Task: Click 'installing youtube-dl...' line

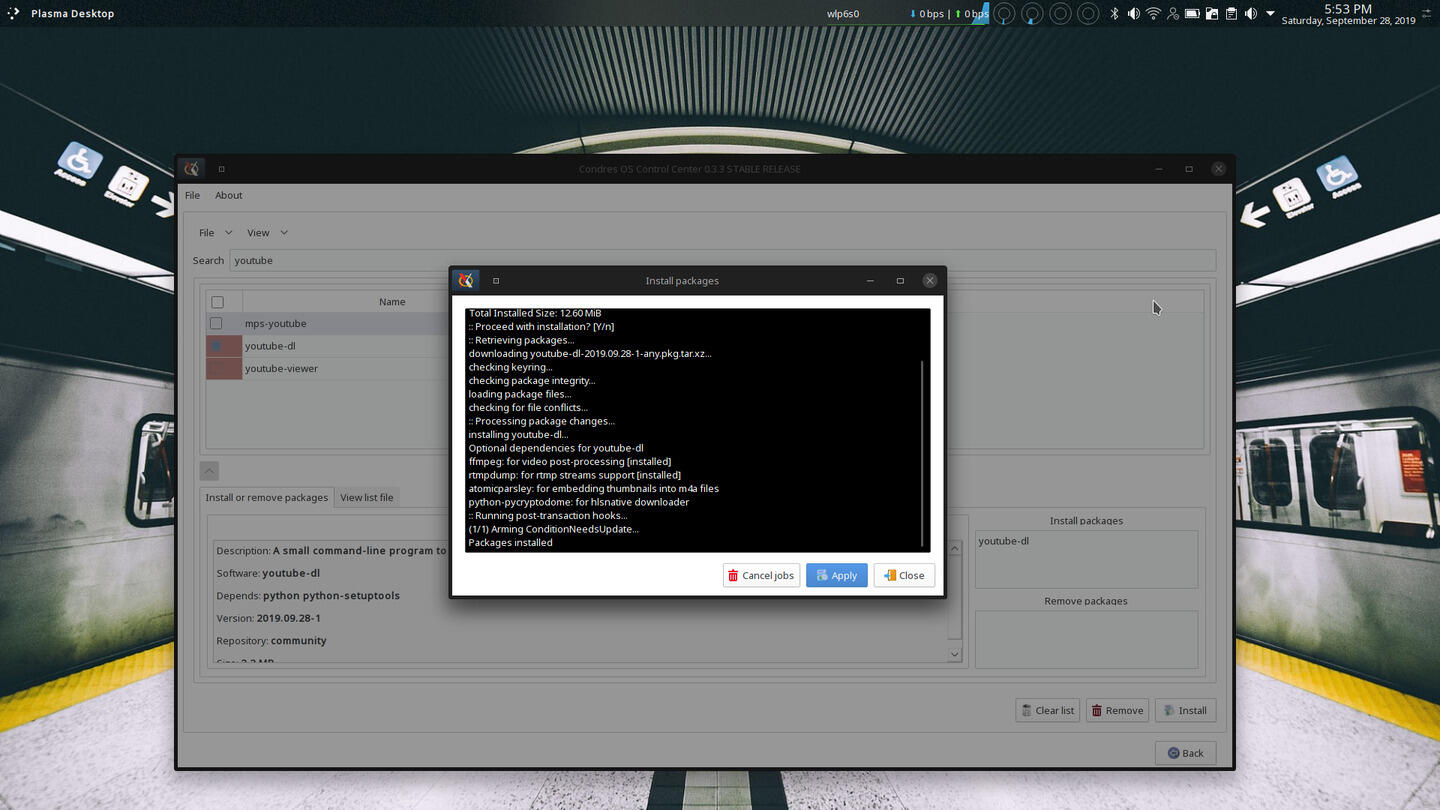Action: click(518, 435)
